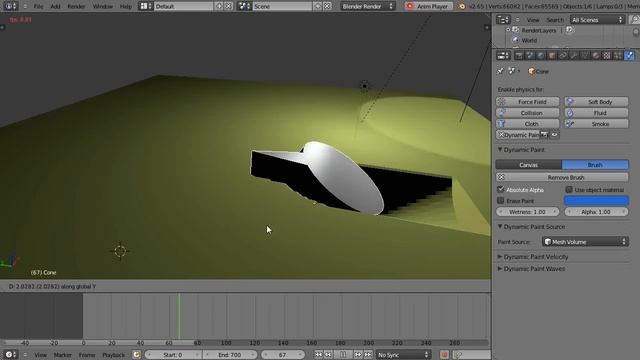Switch to the Particles properties tab
640x360 pixels.
coord(618,55)
